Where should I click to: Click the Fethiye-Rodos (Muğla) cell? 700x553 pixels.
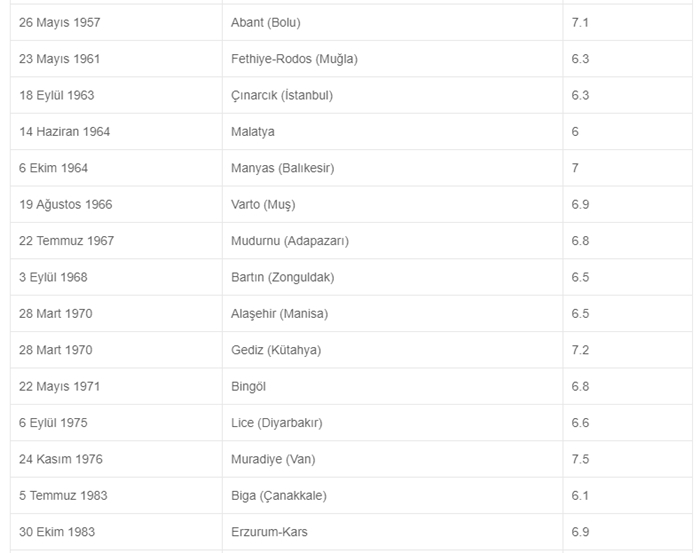294,59
